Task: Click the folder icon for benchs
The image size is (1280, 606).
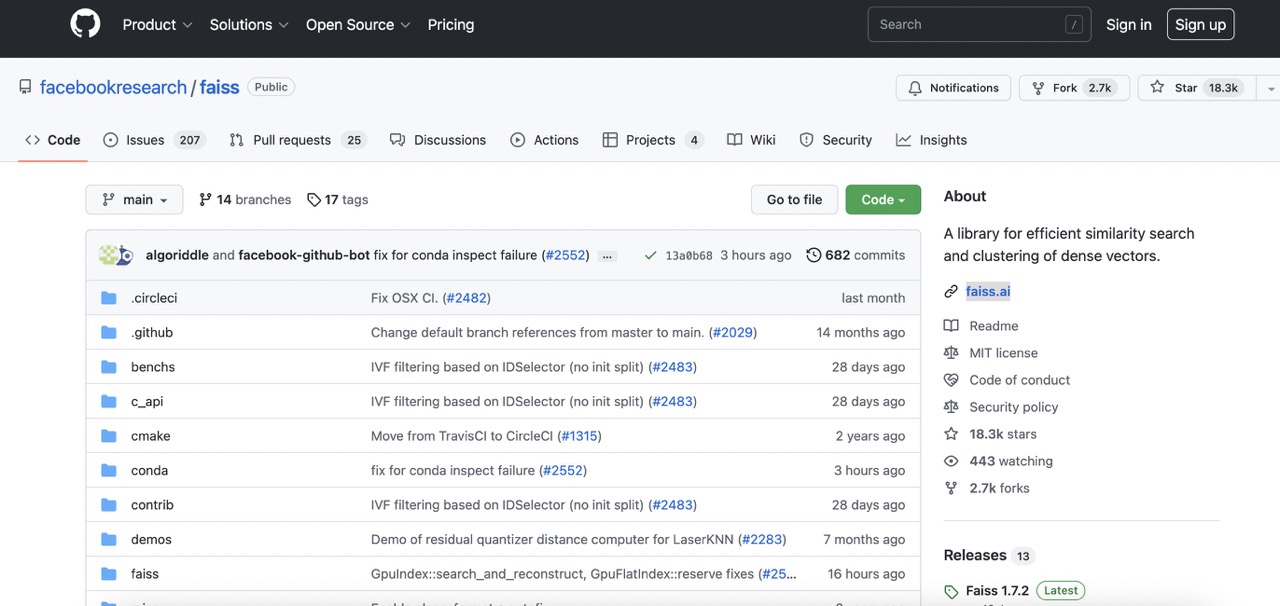Action: (x=109, y=367)
